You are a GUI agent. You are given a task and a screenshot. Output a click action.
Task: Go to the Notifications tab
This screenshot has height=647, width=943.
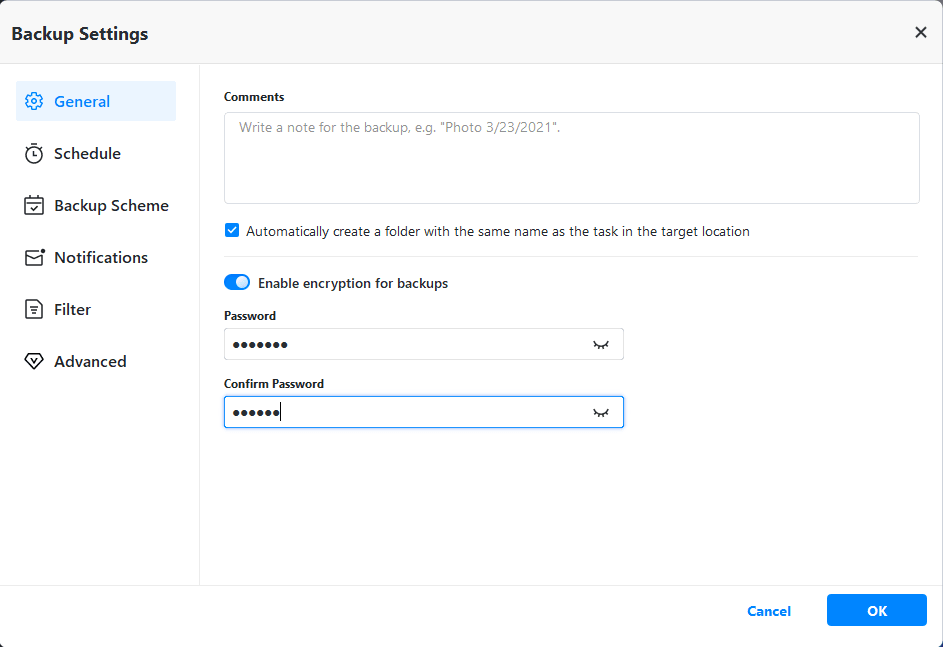[101, 257]
